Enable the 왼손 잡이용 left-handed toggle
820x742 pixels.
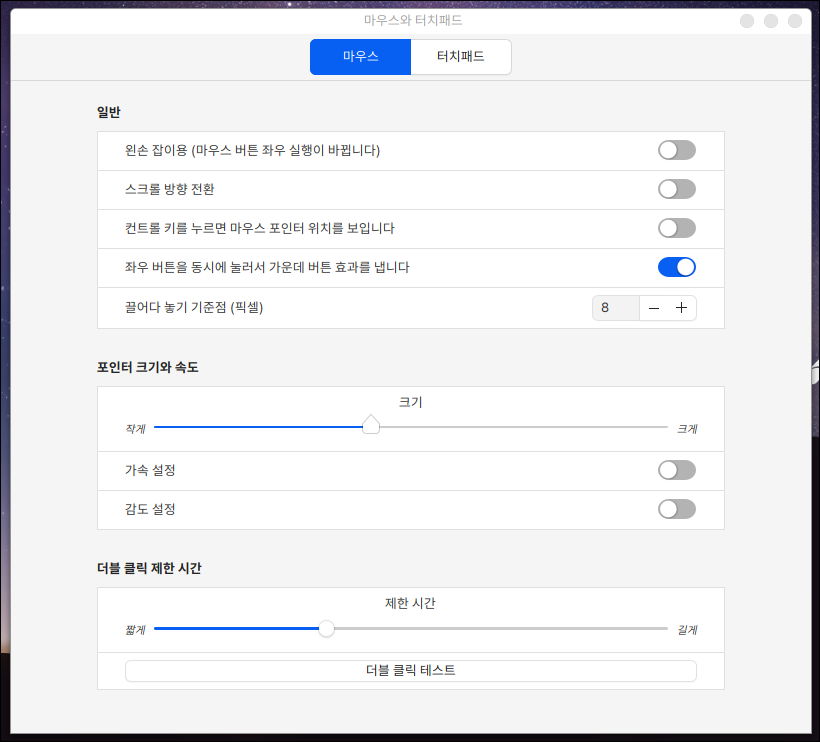(676, 150)
